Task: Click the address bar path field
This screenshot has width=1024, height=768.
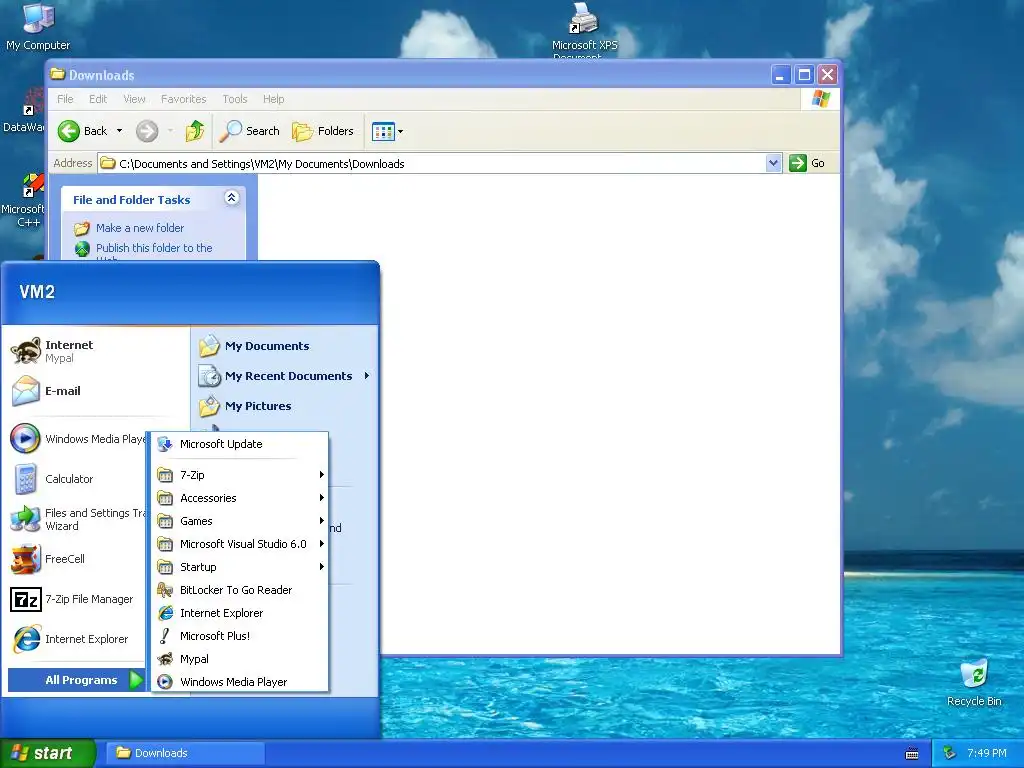Action: (432, 164)
